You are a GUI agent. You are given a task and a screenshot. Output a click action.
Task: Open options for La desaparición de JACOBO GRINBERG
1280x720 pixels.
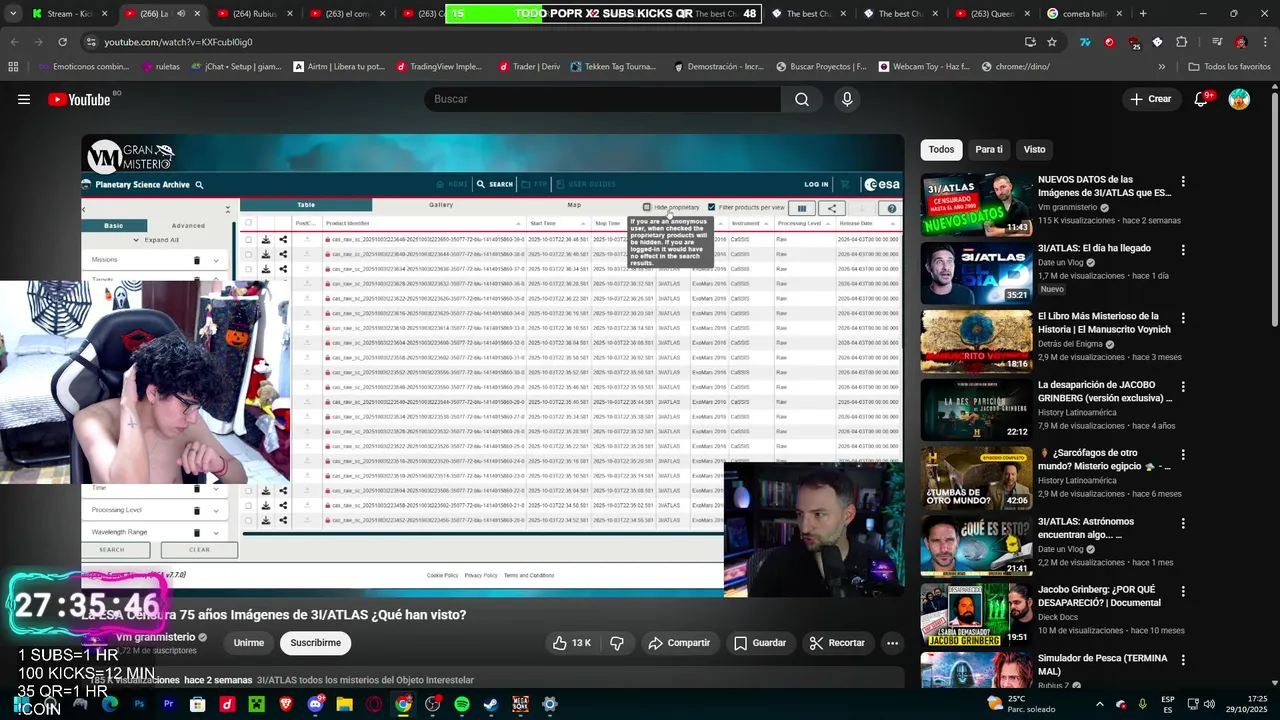(1183, 387)
